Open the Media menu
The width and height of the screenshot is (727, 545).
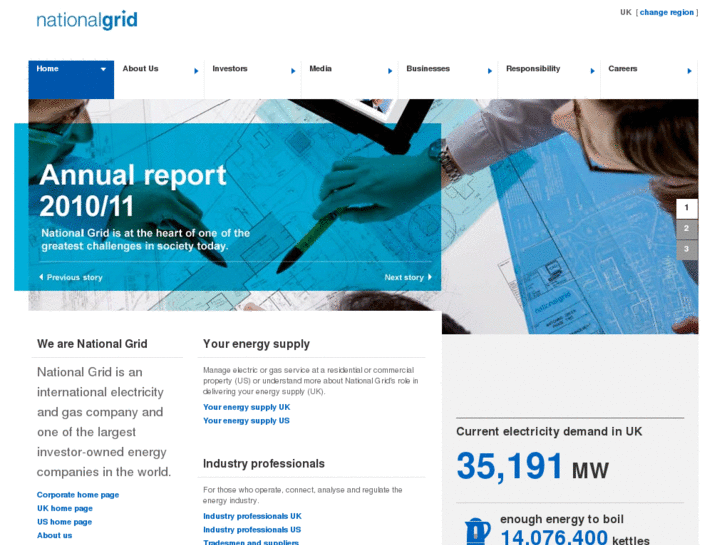coord(320,69)
